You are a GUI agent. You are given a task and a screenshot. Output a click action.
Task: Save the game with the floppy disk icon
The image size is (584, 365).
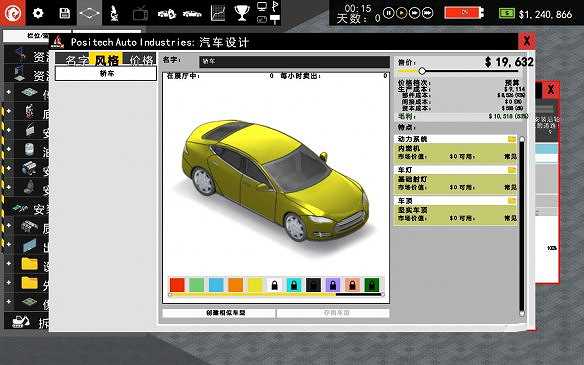pos(64,13)
